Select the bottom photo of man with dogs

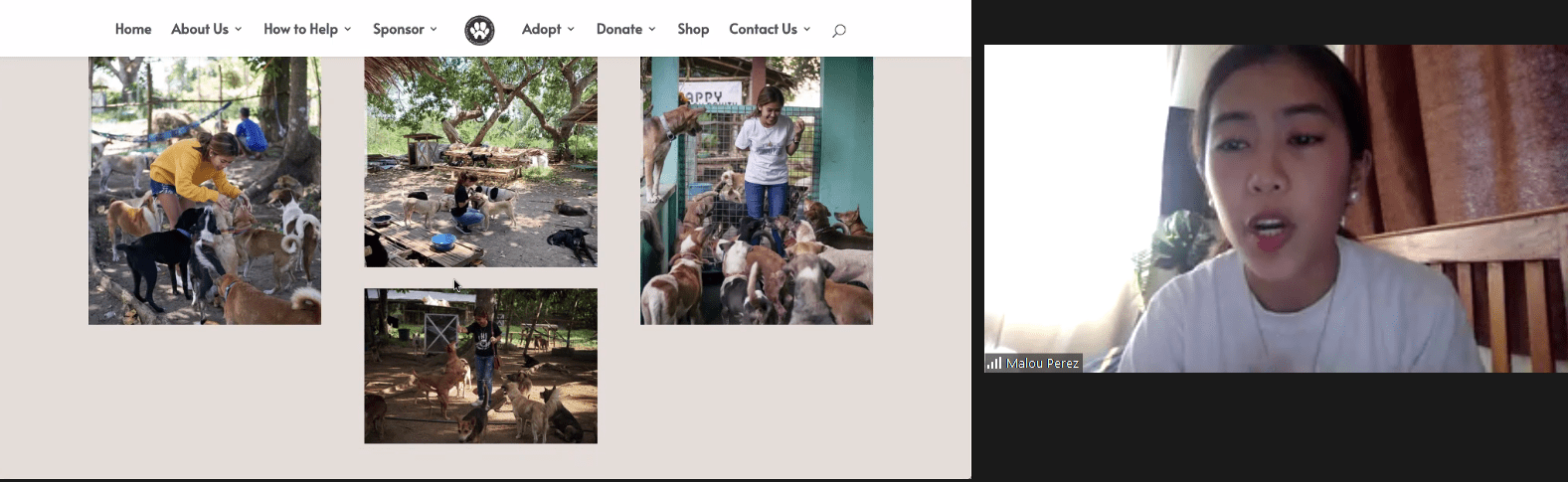tap(480, 366)
